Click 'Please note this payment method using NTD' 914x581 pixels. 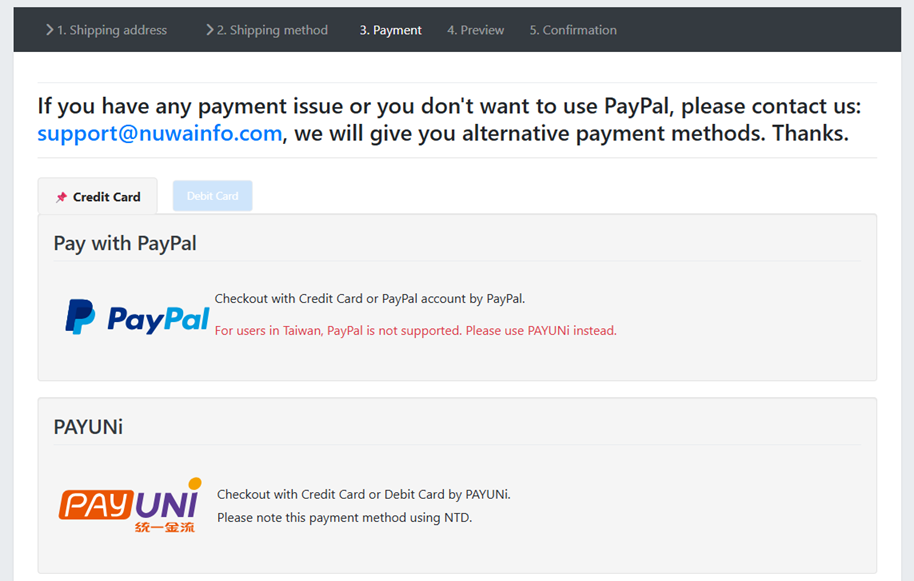344,517
